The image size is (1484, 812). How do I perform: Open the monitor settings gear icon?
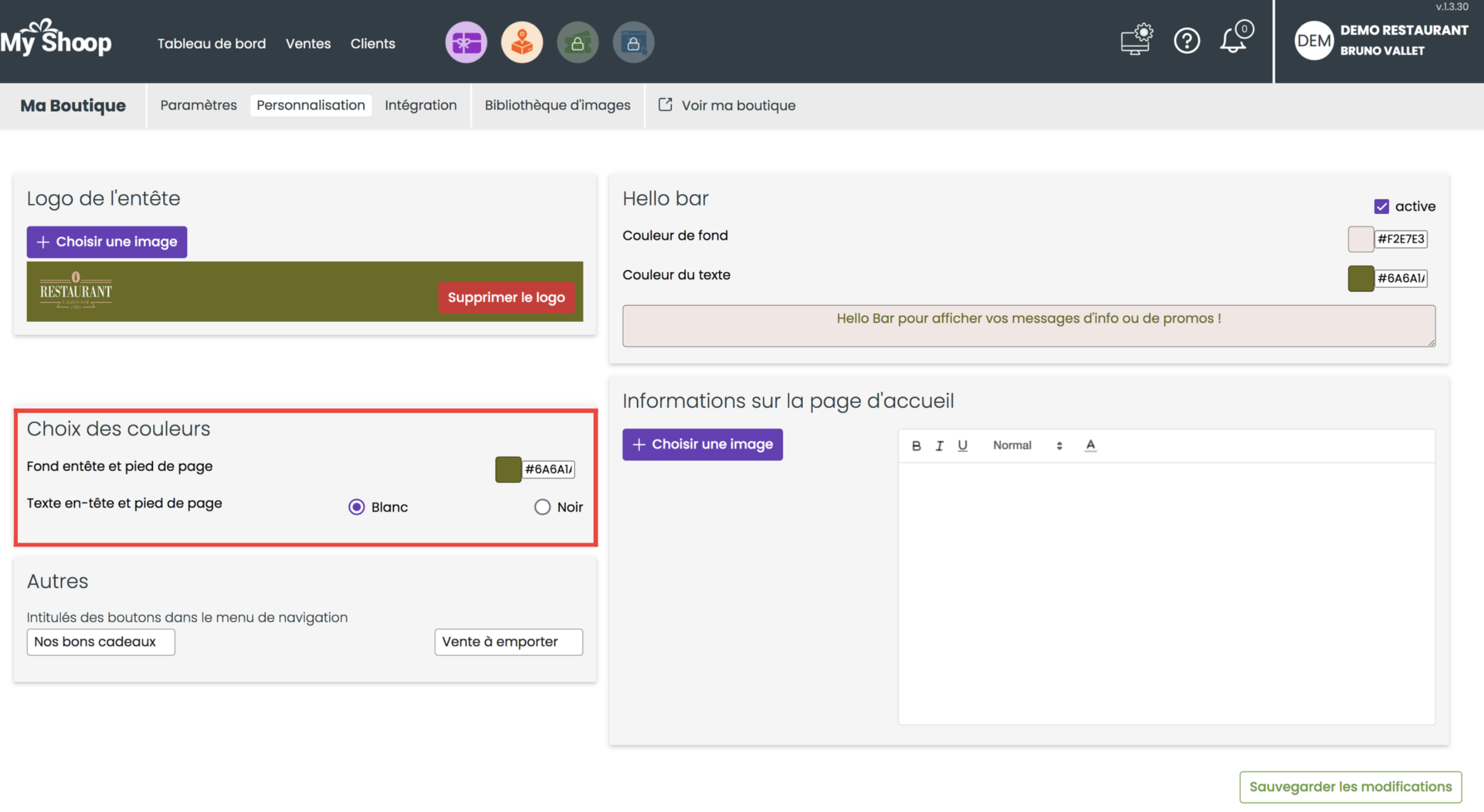1136,40
